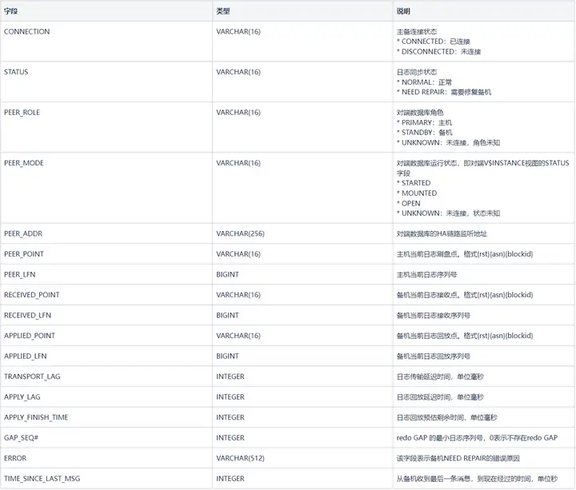Click the RECEIVED_POINT field name
Image resolution: width=576 pixels, height=490 pixels.
[x=32, y=295]
